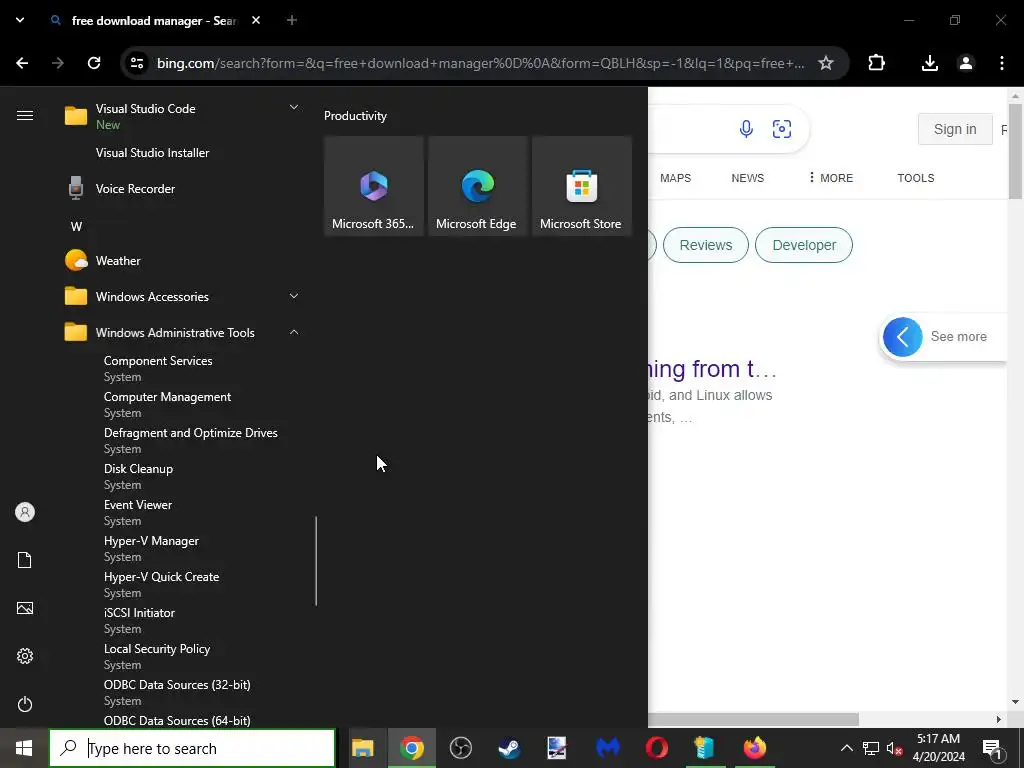Expand the Visual Studio Code folder
This screenshot has height=768, width=1024.
[294, 107]
